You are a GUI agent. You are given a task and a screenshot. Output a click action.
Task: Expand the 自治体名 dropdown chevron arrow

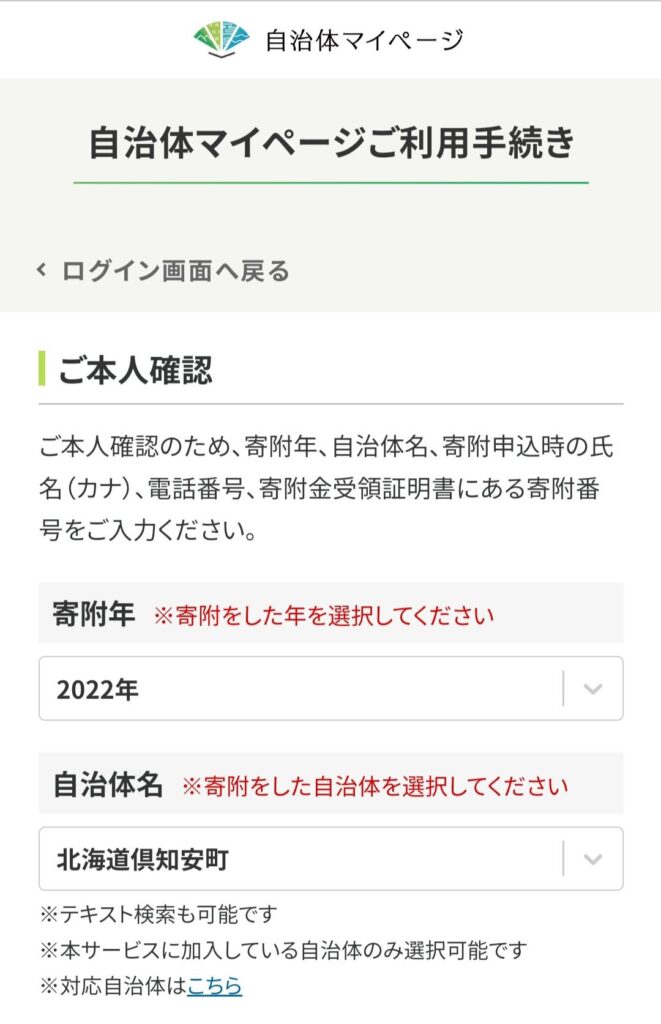(593, 859)
